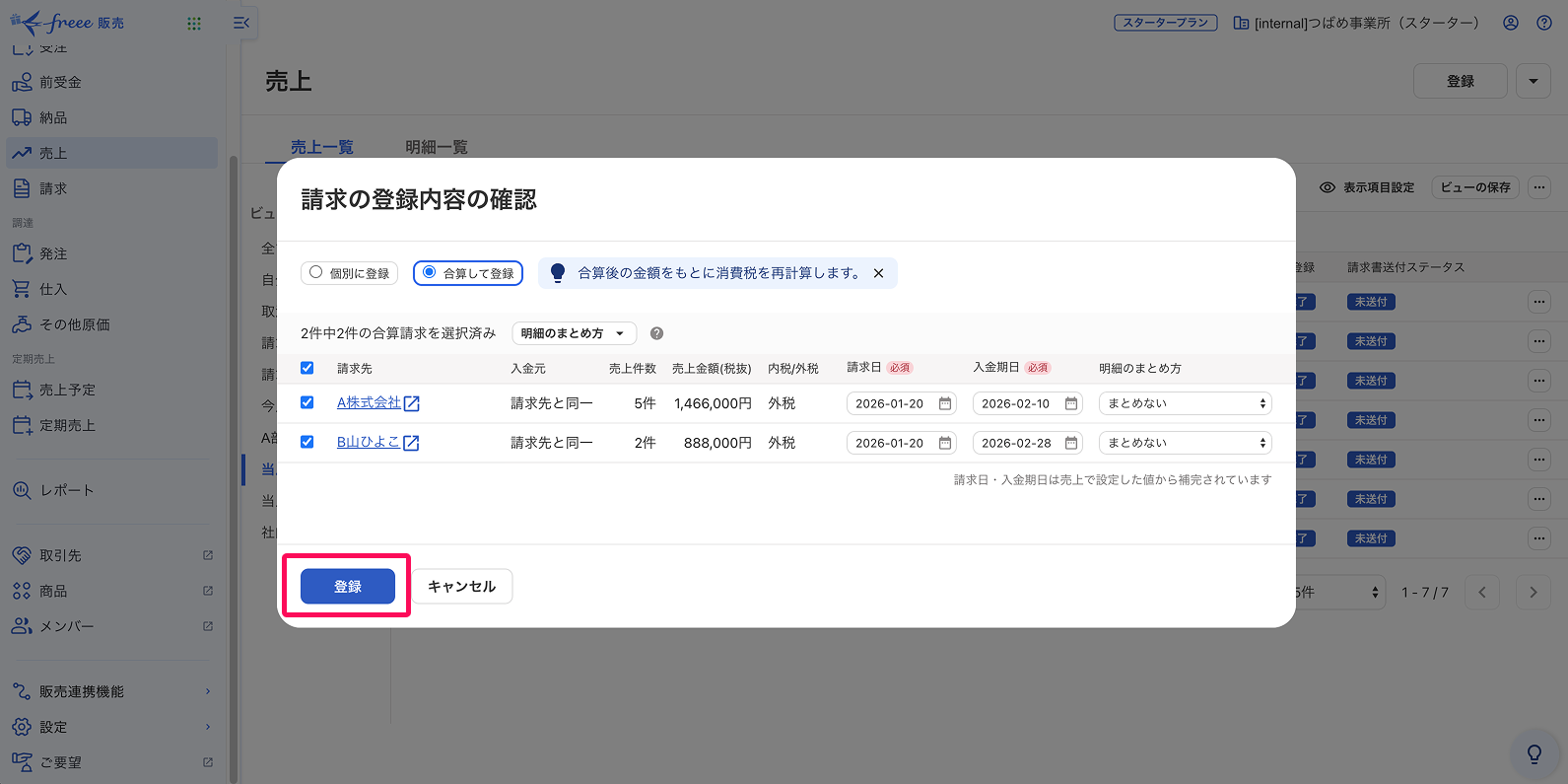The width and height of the screenshot is (1568, 784).
Task: Click external link icon next to メンバー
Action: pos(208,626)
